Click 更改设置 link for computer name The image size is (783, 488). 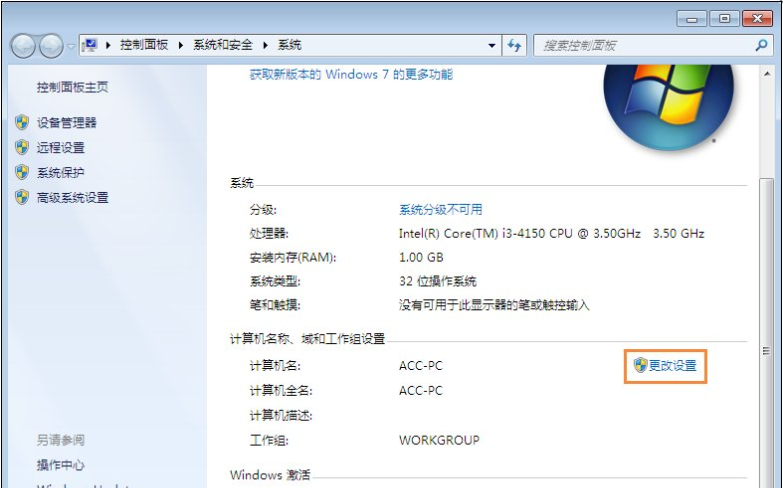672,366
